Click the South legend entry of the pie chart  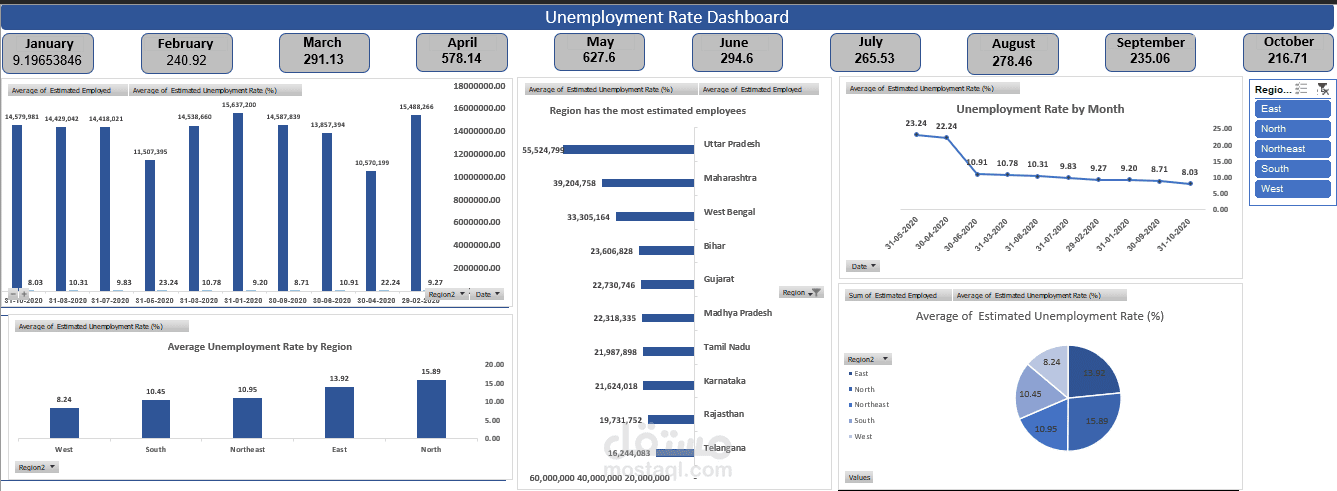[x=861, y=420]
